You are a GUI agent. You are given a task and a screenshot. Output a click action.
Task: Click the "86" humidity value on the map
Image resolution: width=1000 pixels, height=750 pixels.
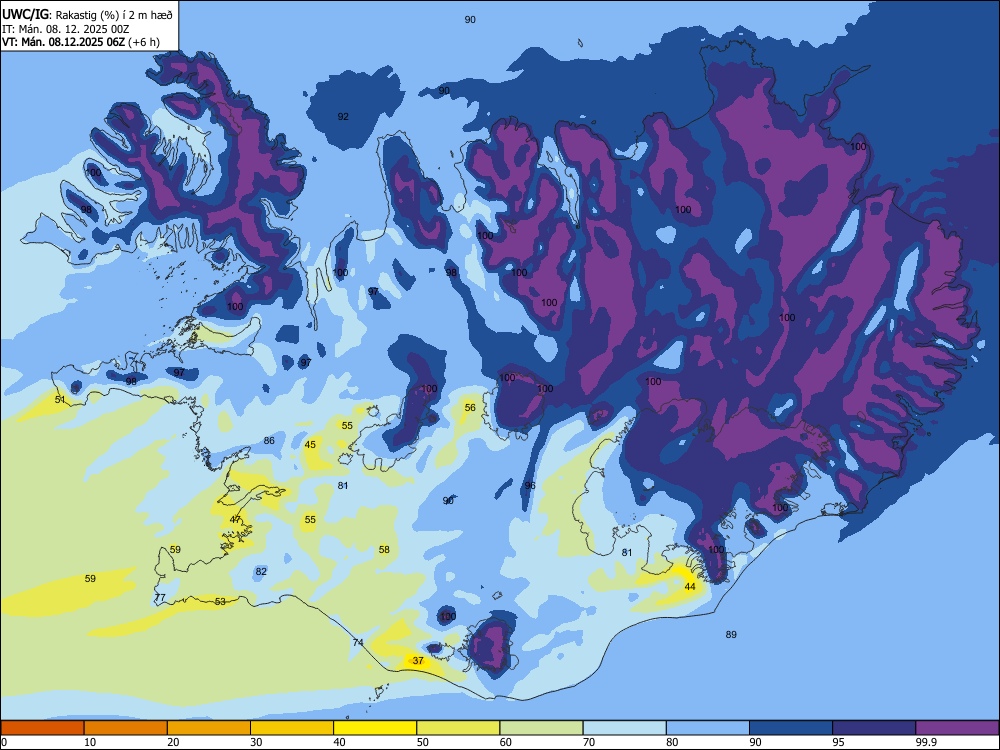269,440
